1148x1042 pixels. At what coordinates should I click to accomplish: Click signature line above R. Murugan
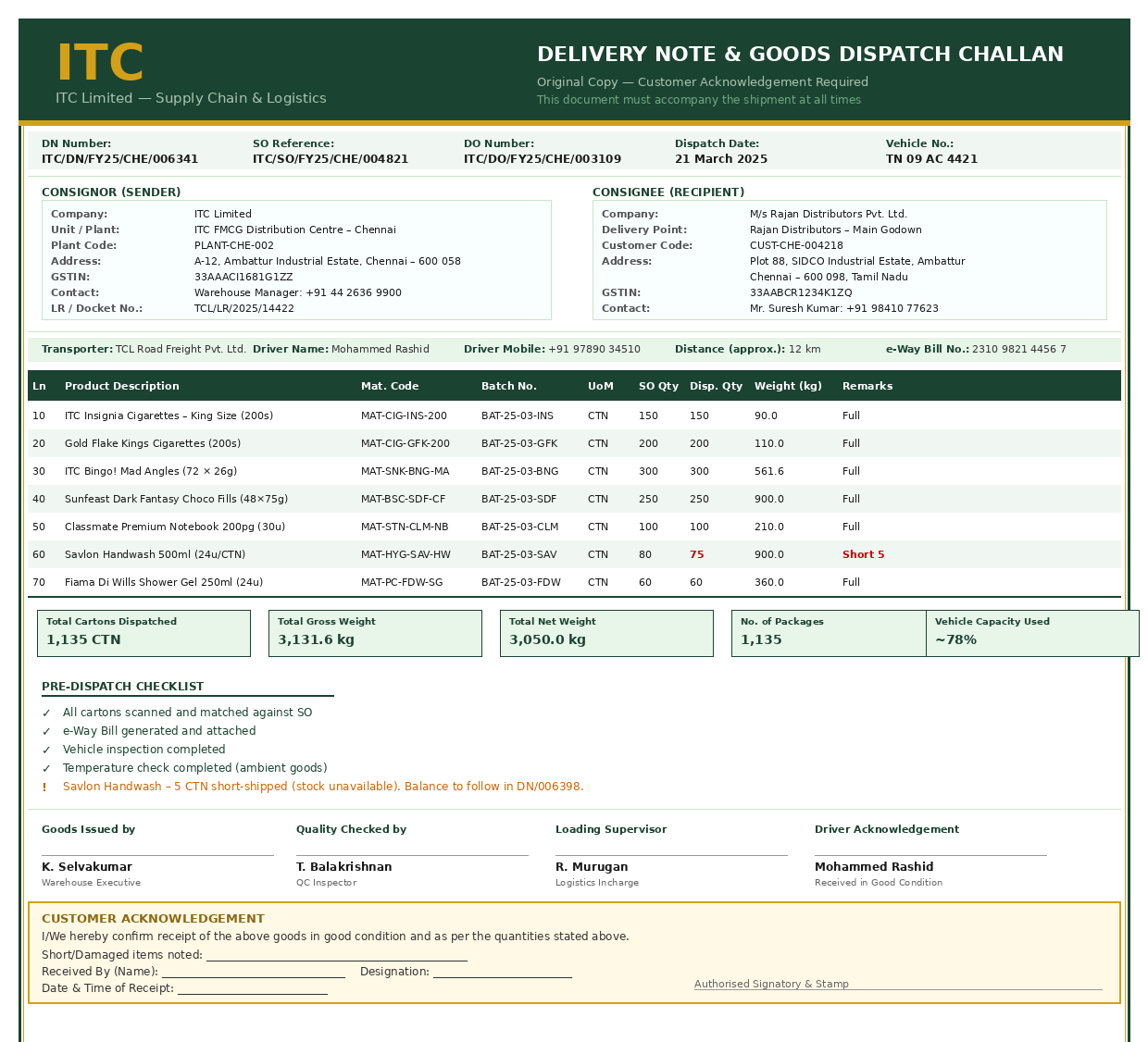[x=671, y=855]
